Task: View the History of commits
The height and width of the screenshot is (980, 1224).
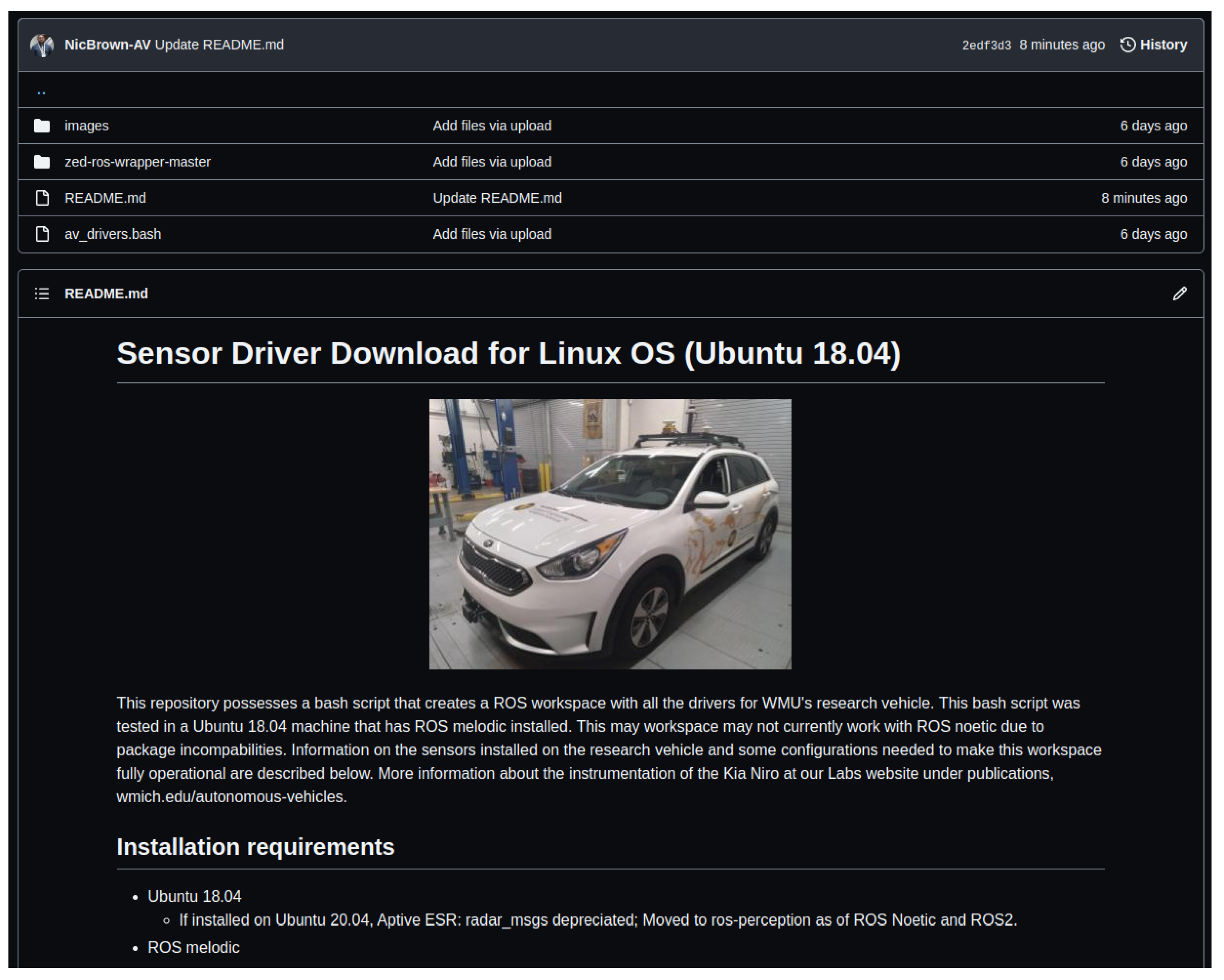Action: pos(1153,45)
